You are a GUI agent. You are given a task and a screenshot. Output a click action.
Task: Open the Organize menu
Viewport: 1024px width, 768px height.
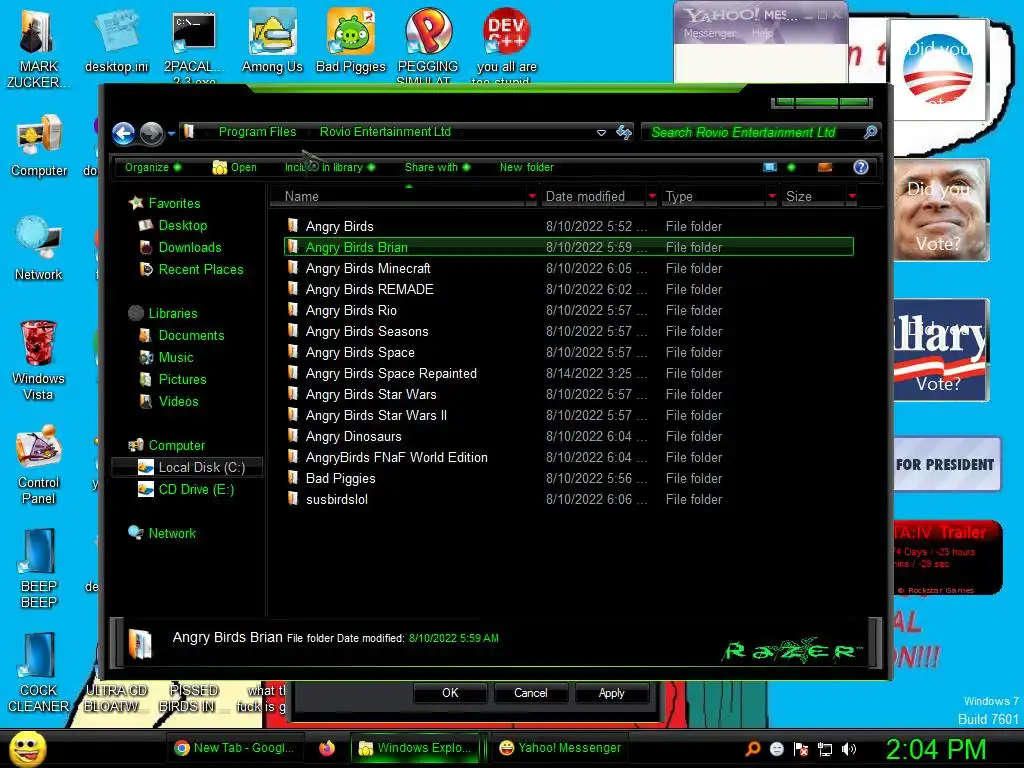click(x=153, y=167)
